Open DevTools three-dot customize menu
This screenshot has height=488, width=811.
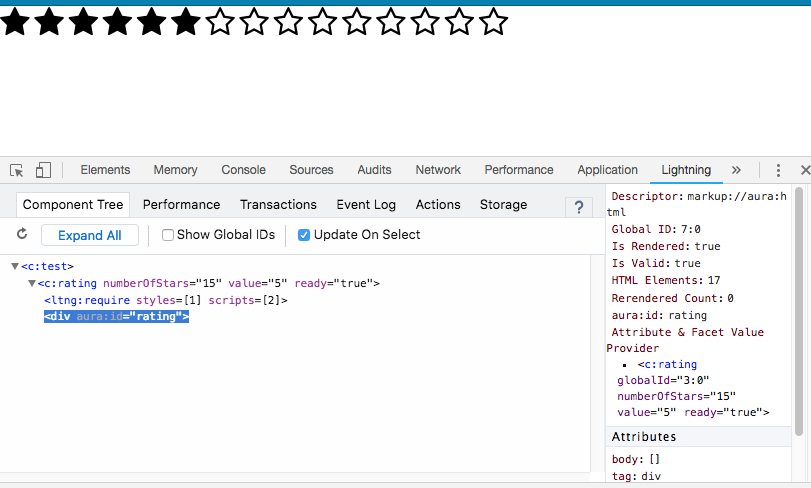click(778, 170)
